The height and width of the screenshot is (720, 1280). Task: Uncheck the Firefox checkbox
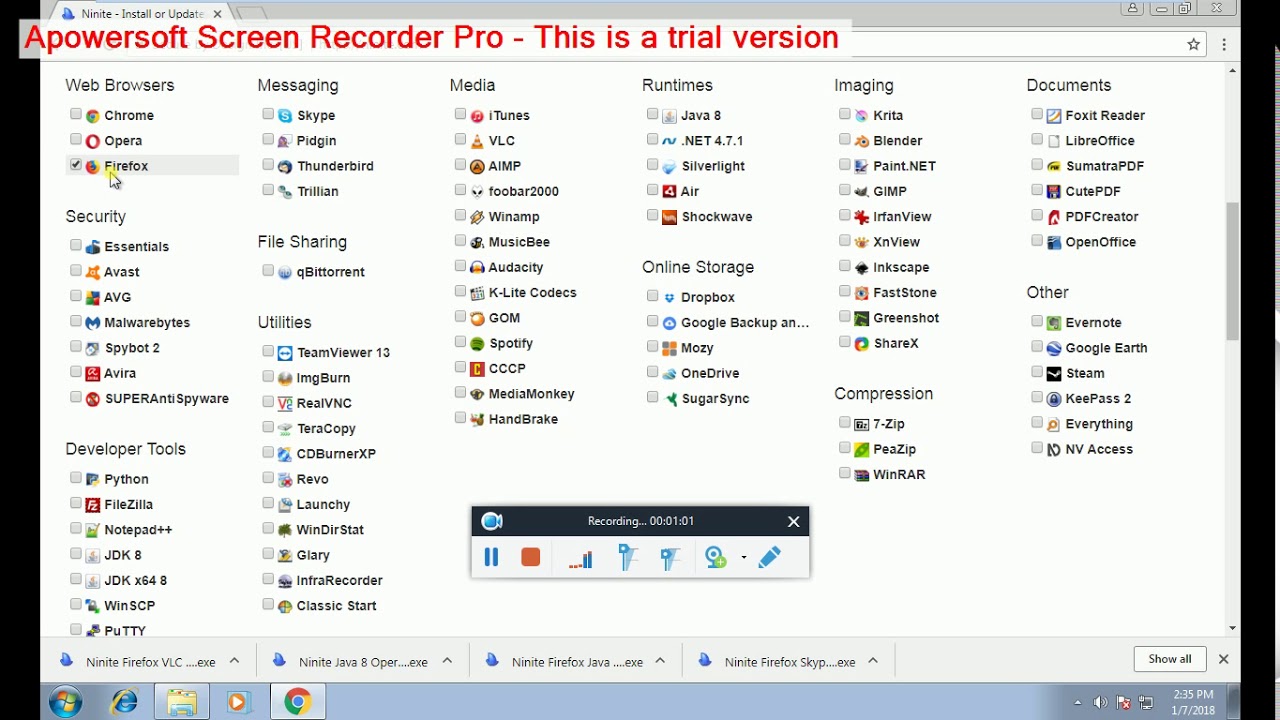point(76,164)
